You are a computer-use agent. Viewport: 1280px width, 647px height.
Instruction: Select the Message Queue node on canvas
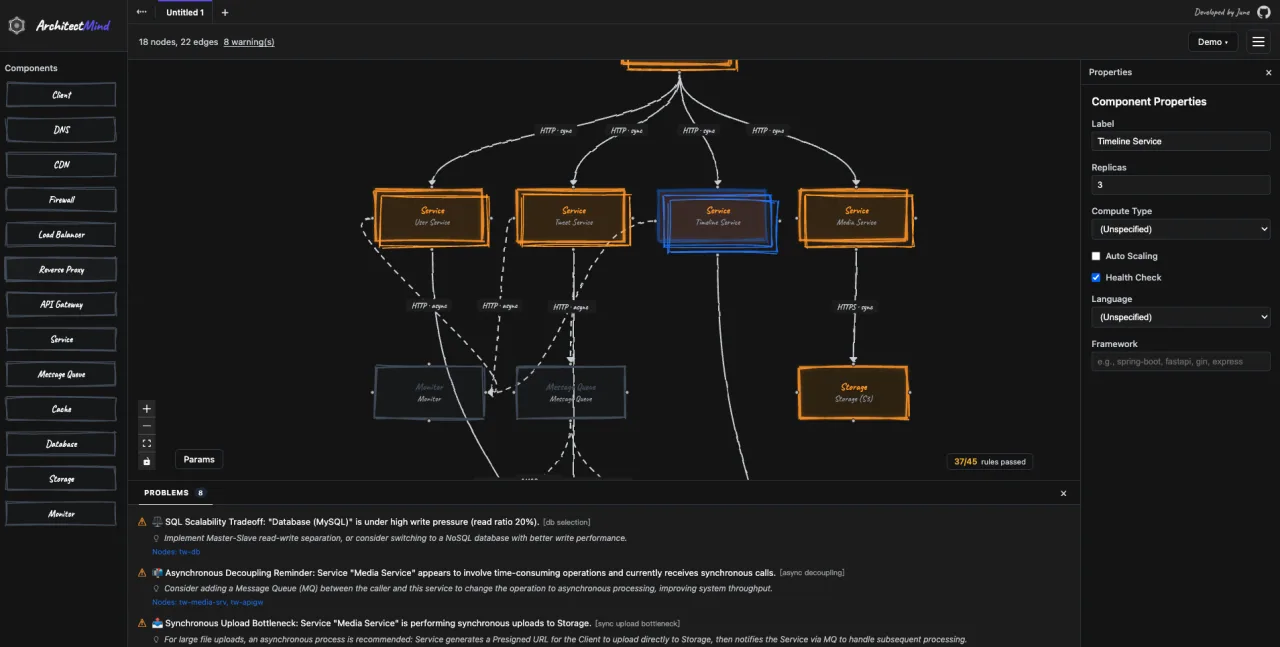click(571, 392)
